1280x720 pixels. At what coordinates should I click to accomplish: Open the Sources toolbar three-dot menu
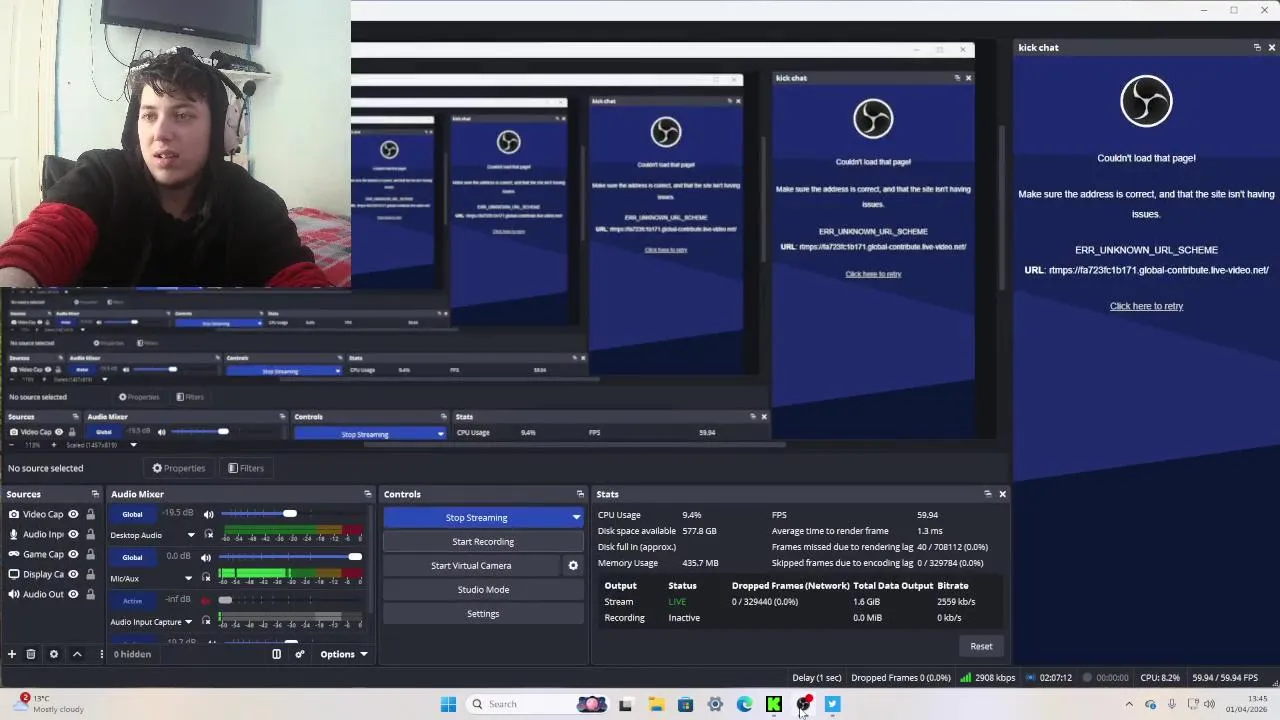(x=101, y=654)
